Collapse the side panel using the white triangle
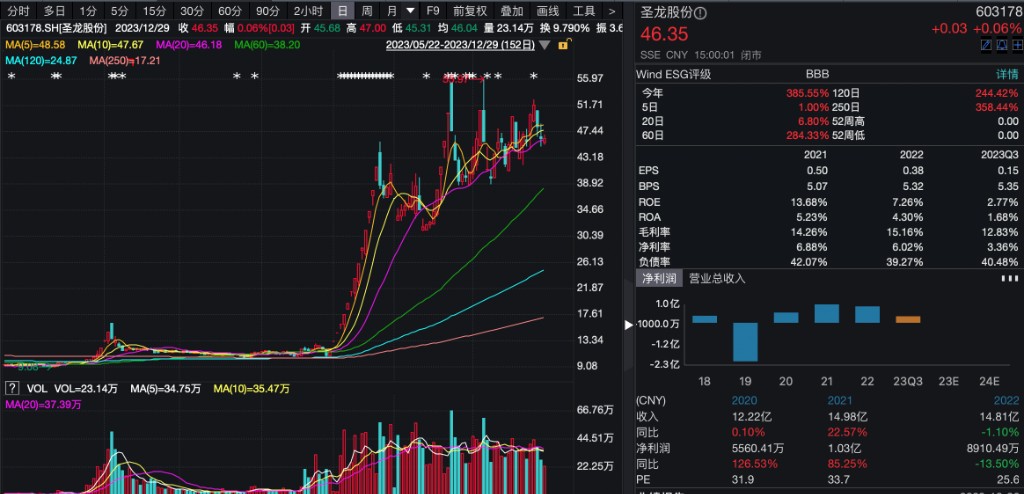The height and width of the screenshot is (494, 1024). 628,324
